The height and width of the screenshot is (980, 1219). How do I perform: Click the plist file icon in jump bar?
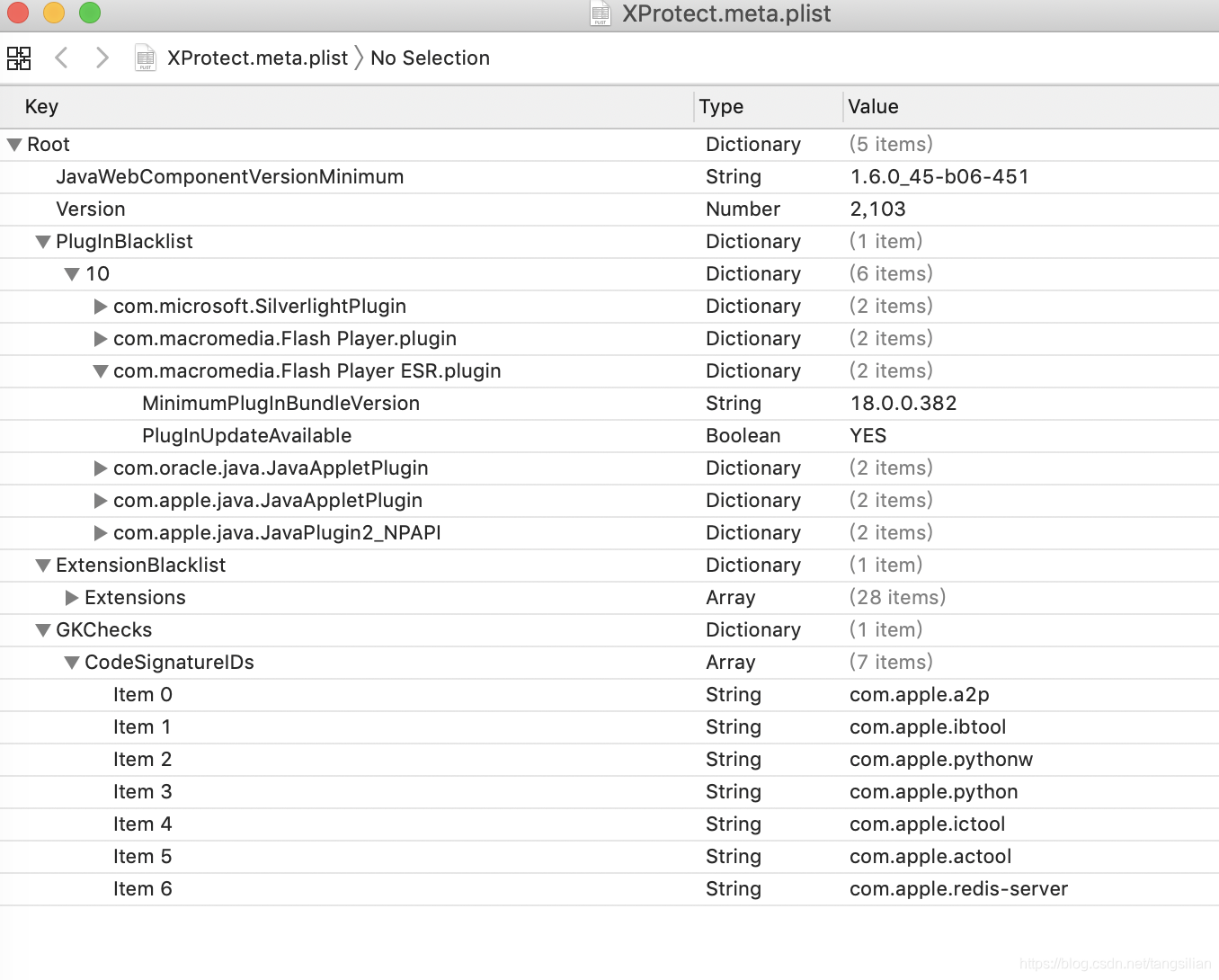145,58
